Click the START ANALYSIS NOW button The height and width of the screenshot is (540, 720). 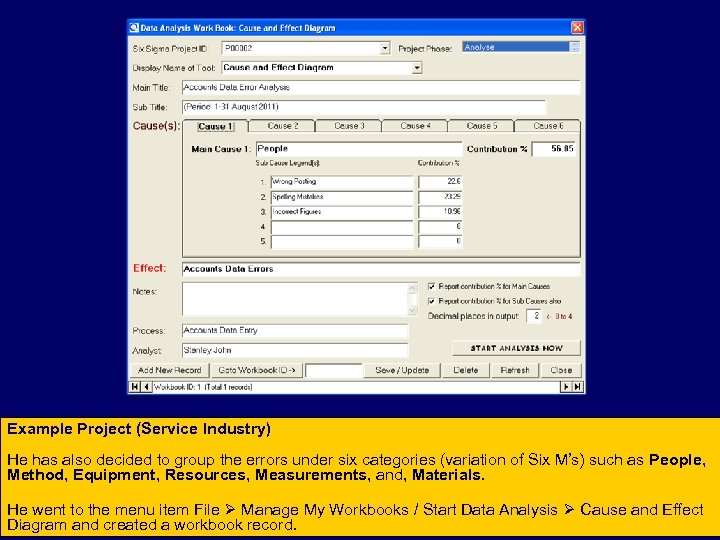[x=517, y=348]
